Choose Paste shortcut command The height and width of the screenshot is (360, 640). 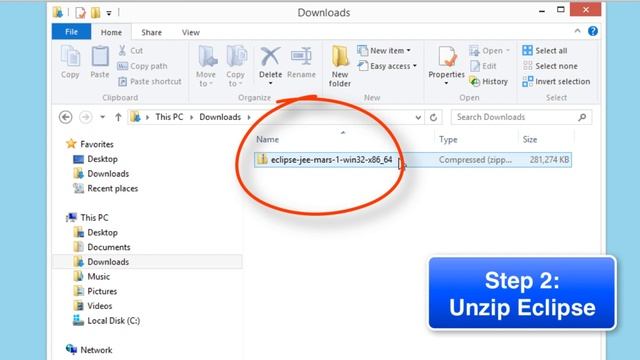(x=150, y=82)
